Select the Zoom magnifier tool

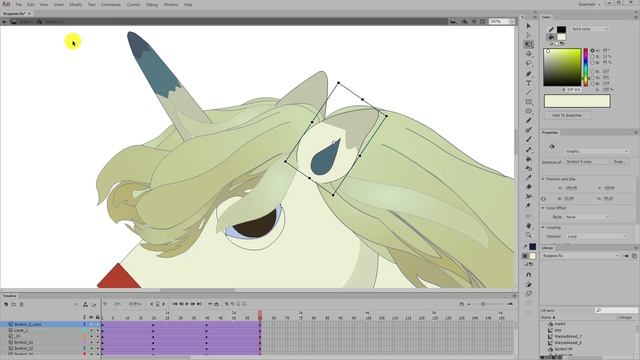click(529, 235)
